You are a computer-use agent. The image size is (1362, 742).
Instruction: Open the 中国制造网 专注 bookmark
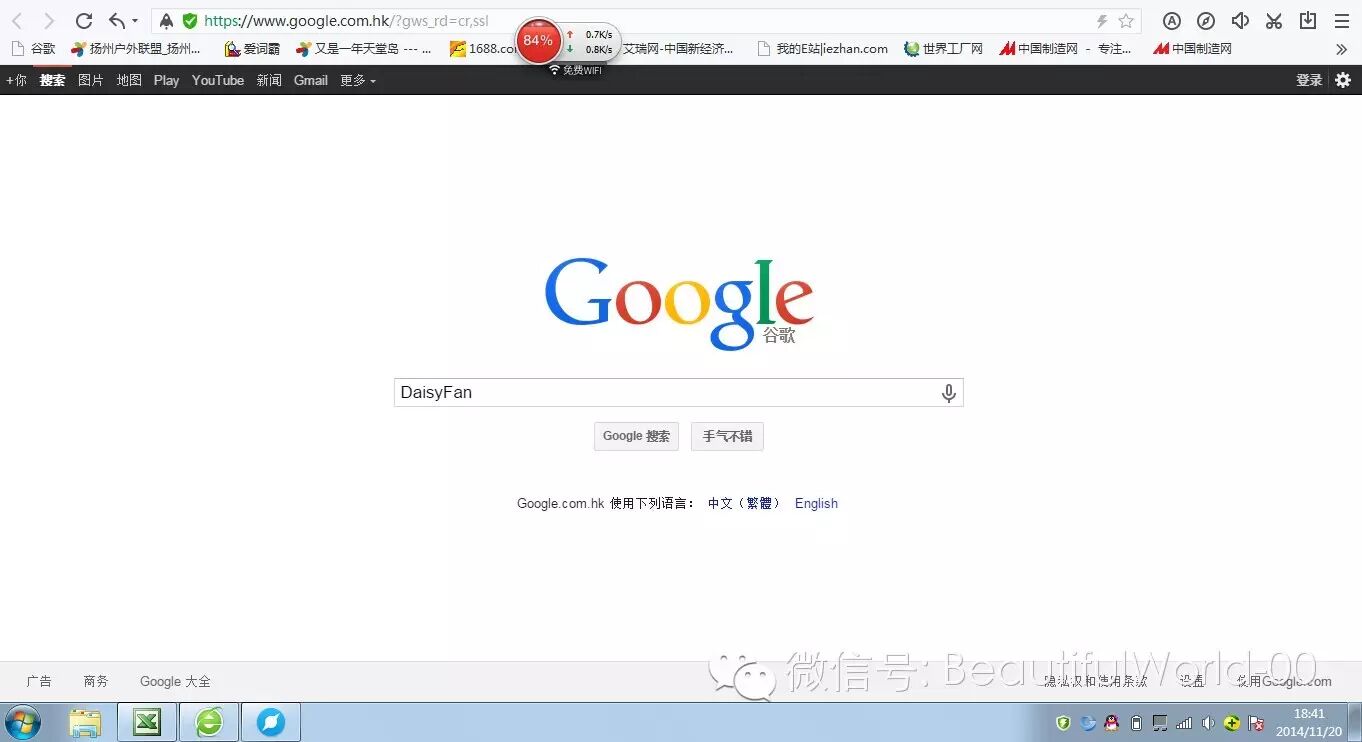tap(1066, 48)
